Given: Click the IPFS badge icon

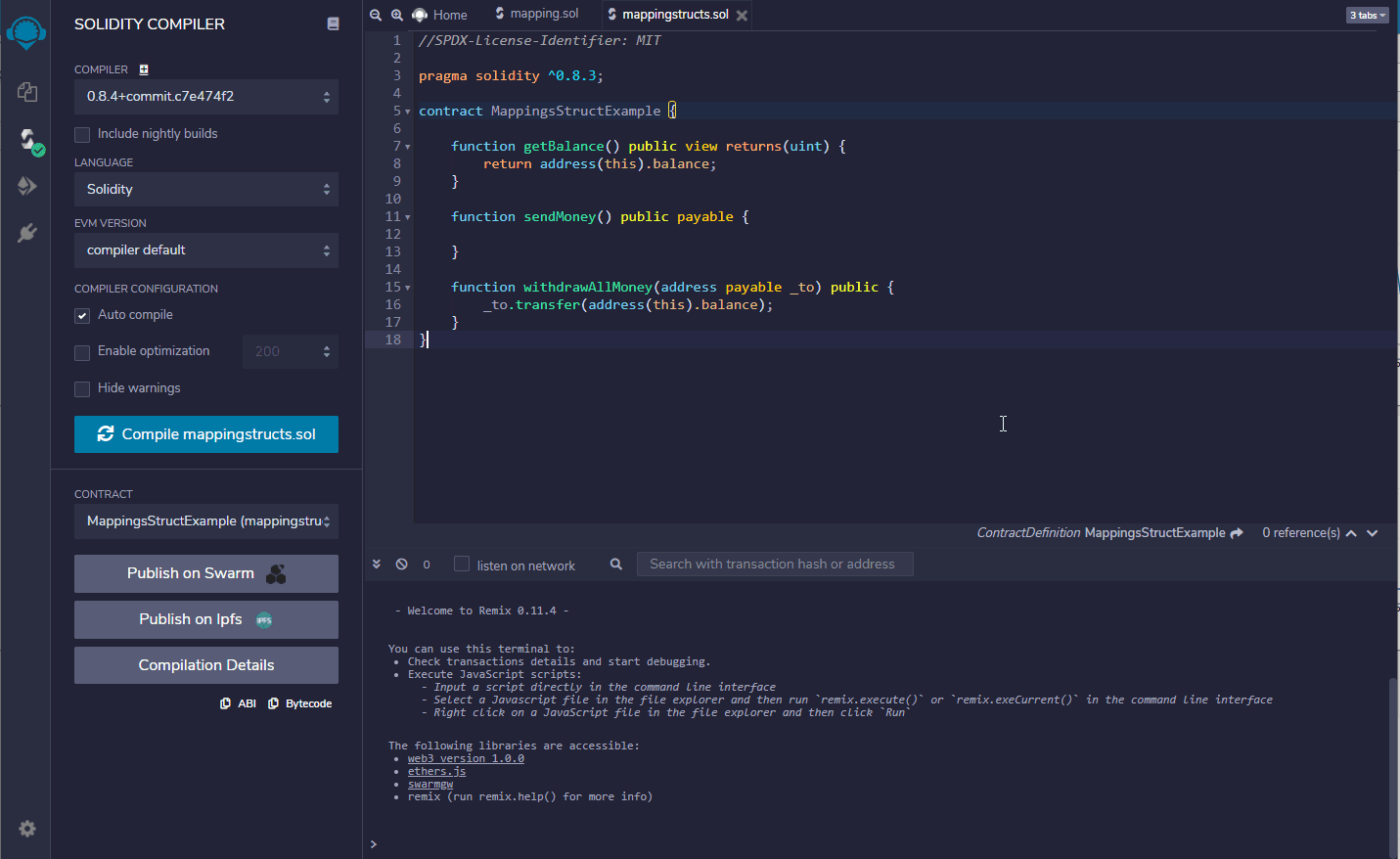Looking at the screenshot, I should (x=264, y=620).
